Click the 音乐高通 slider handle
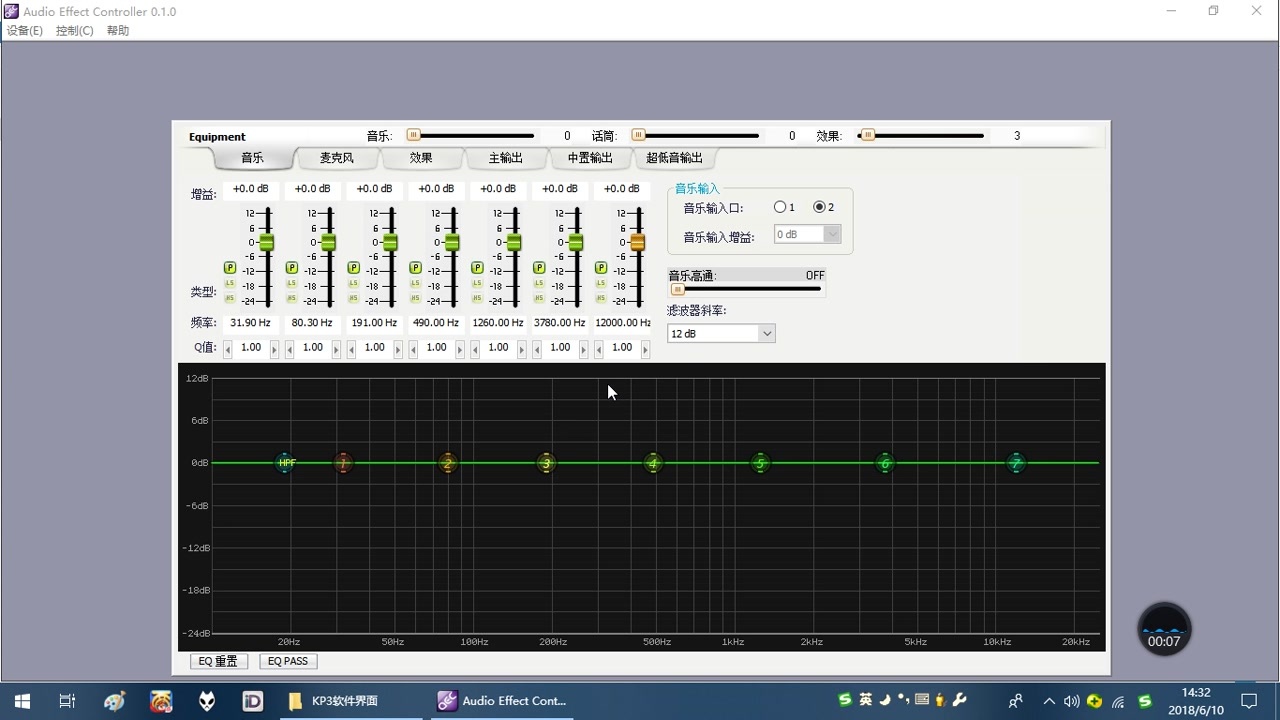Screen dimensions: 1280x720 (677, 289)
